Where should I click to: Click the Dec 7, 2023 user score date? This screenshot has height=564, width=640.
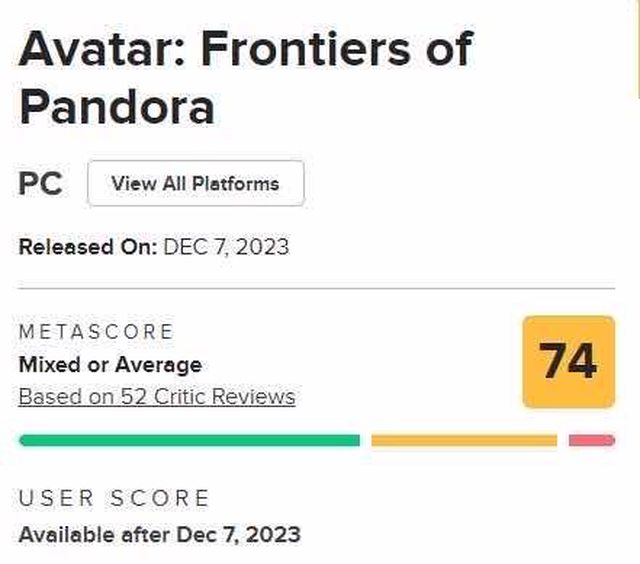pyautogui.click(x=238, y=534)
